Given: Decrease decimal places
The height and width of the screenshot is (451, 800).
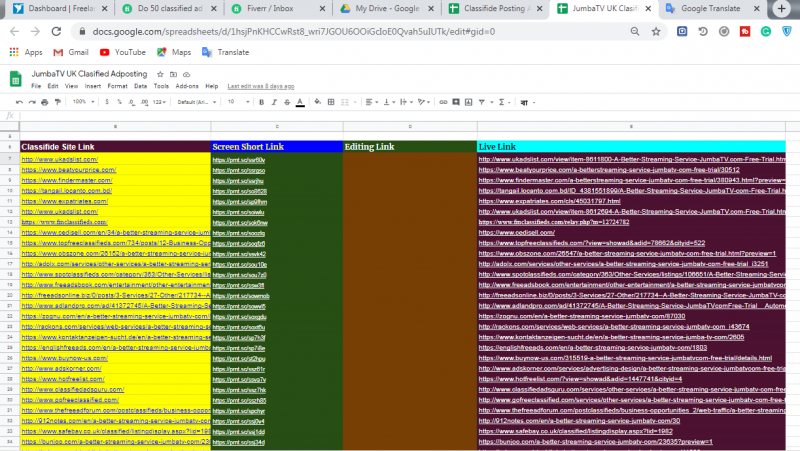Looking at the screenshot, I should pos(132,102).
